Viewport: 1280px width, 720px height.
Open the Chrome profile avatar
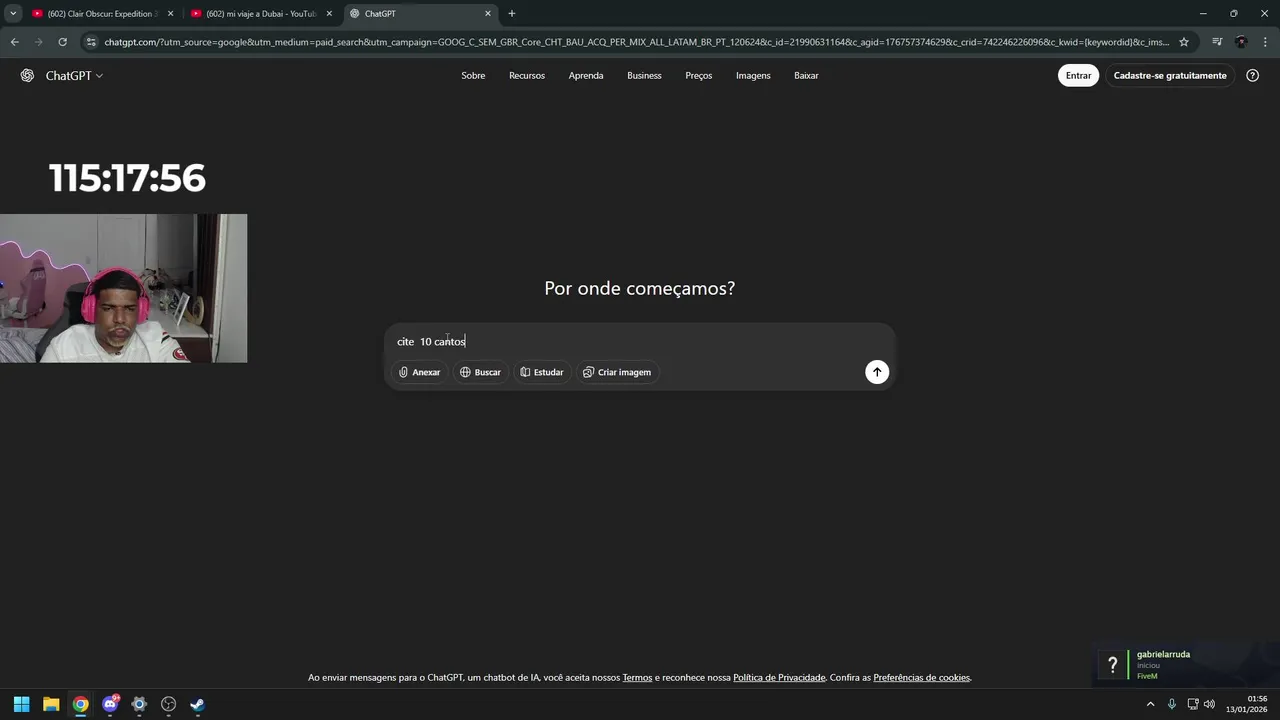[x=1241, y=42]
